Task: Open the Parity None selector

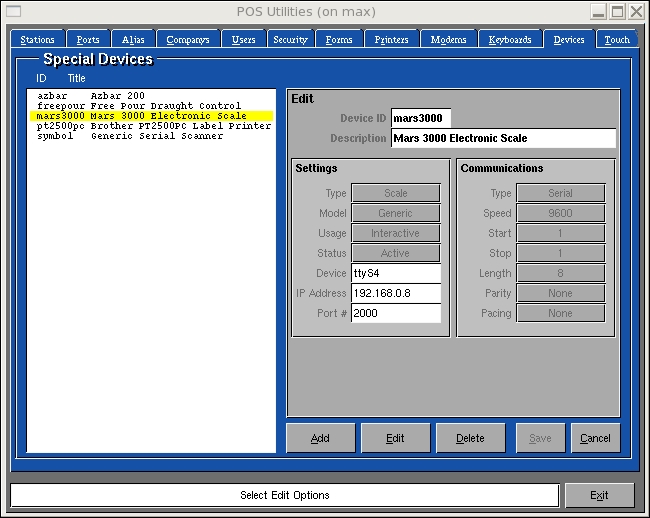Action: pos(560,293)
